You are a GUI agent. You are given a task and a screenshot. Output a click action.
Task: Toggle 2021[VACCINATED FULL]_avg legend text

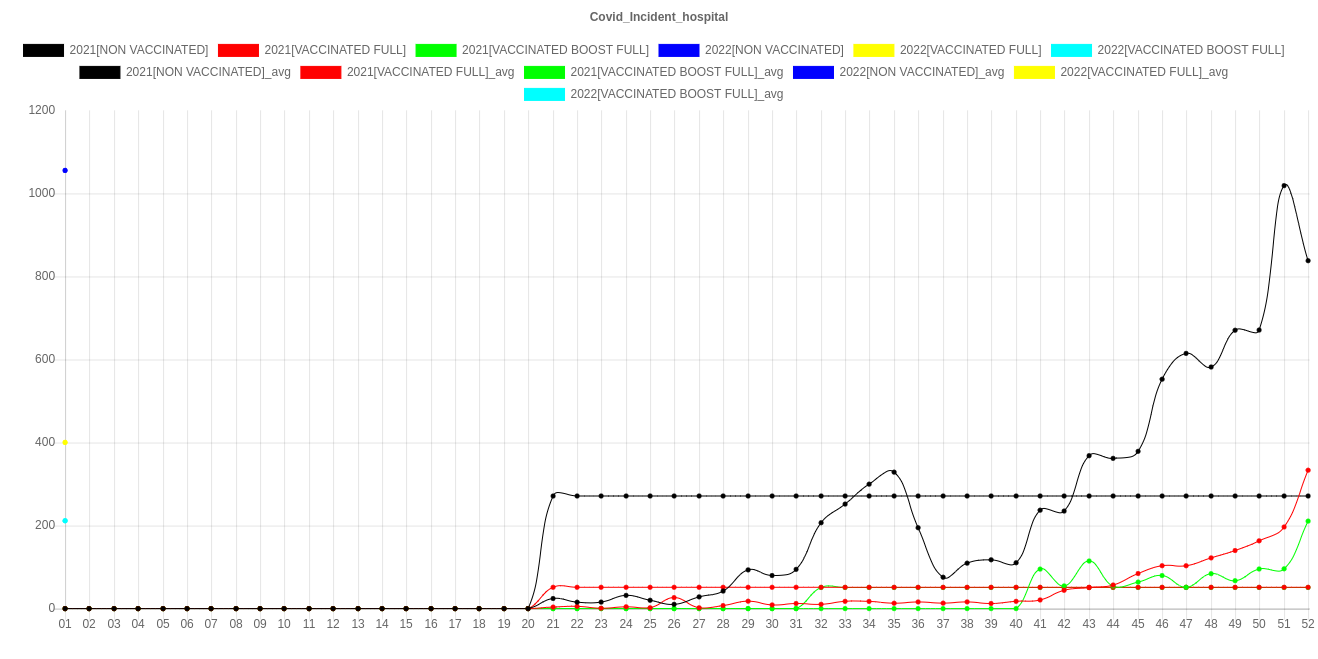(430, 72)
